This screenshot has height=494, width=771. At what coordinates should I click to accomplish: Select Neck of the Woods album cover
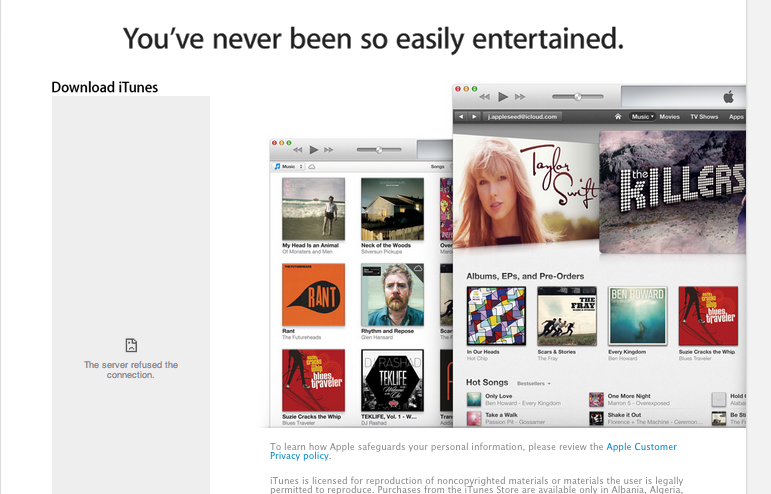point(392,209)
